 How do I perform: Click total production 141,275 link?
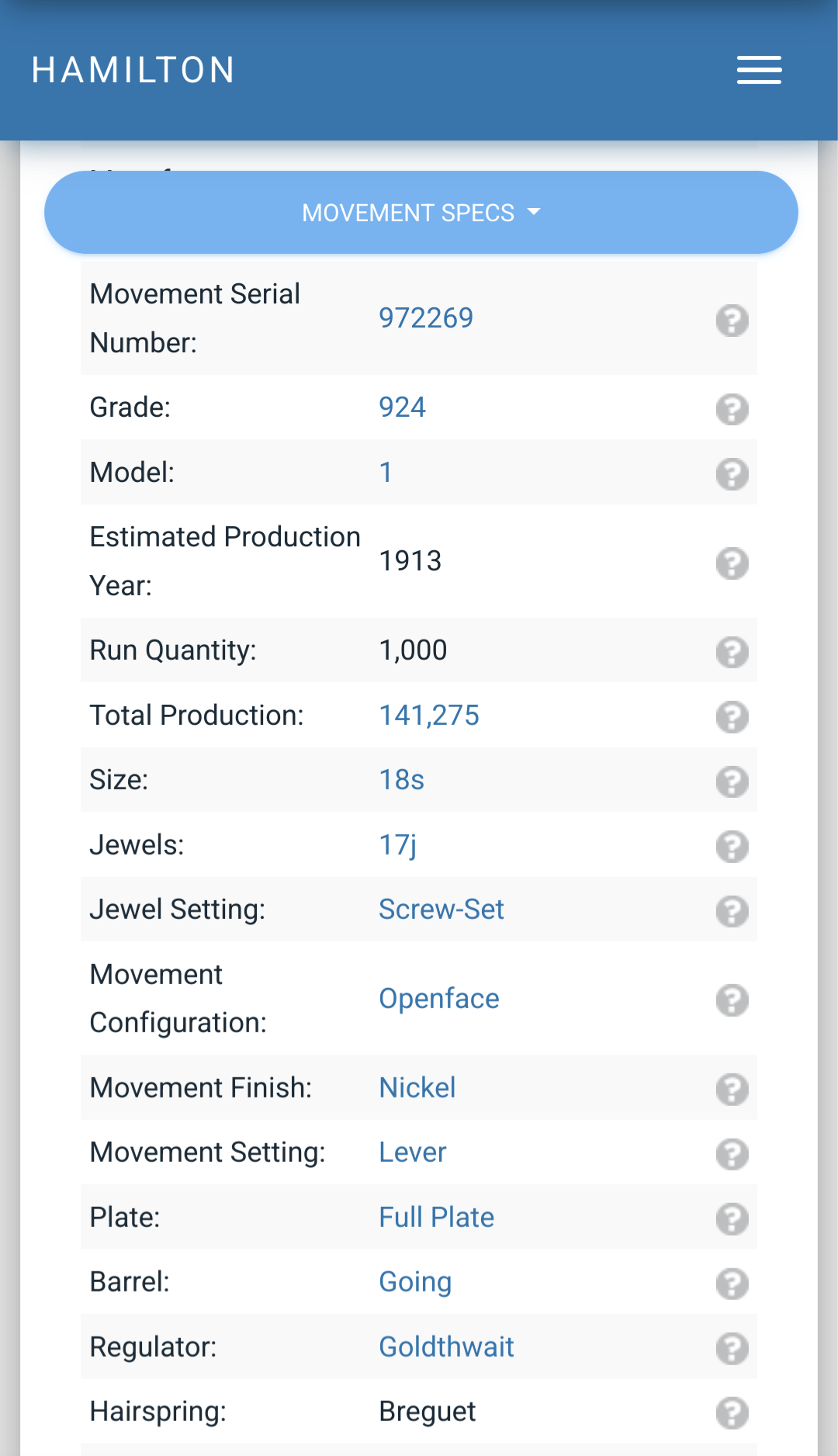point(428,716)
